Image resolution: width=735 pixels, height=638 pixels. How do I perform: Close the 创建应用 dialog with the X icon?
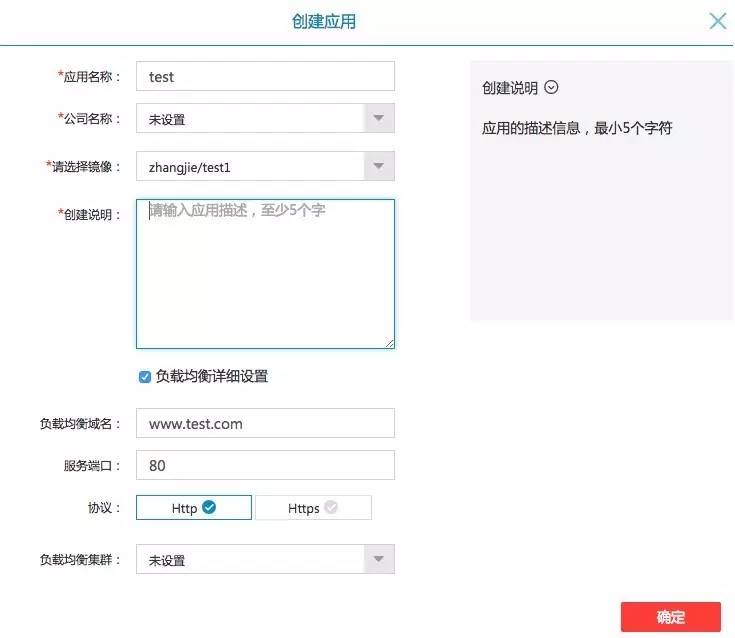718,21
